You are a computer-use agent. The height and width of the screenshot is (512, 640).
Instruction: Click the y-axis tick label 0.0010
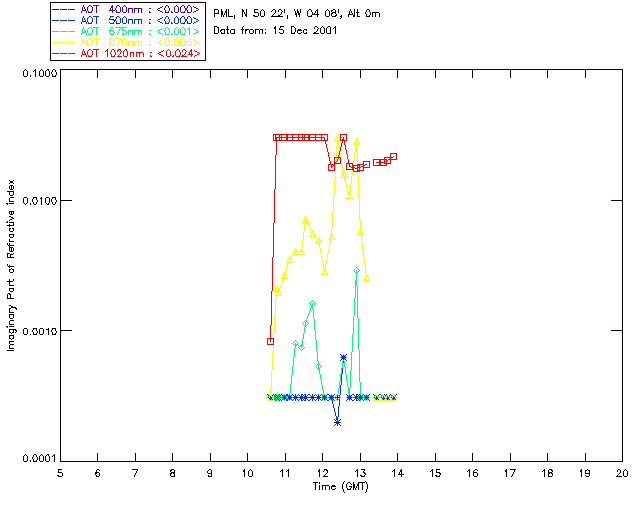pyautogui.click(x=39, y=331)
